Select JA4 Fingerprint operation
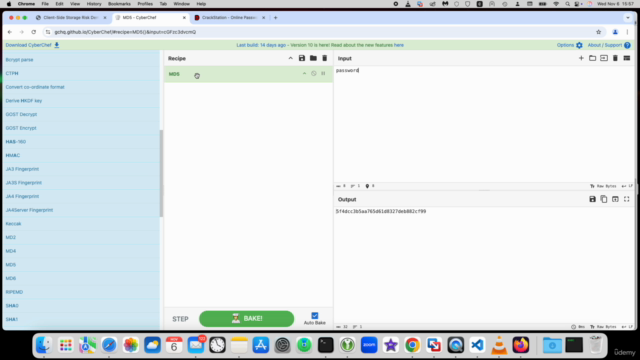The width and height of the screenshot is (640, 360). click(x=81, y=196)
